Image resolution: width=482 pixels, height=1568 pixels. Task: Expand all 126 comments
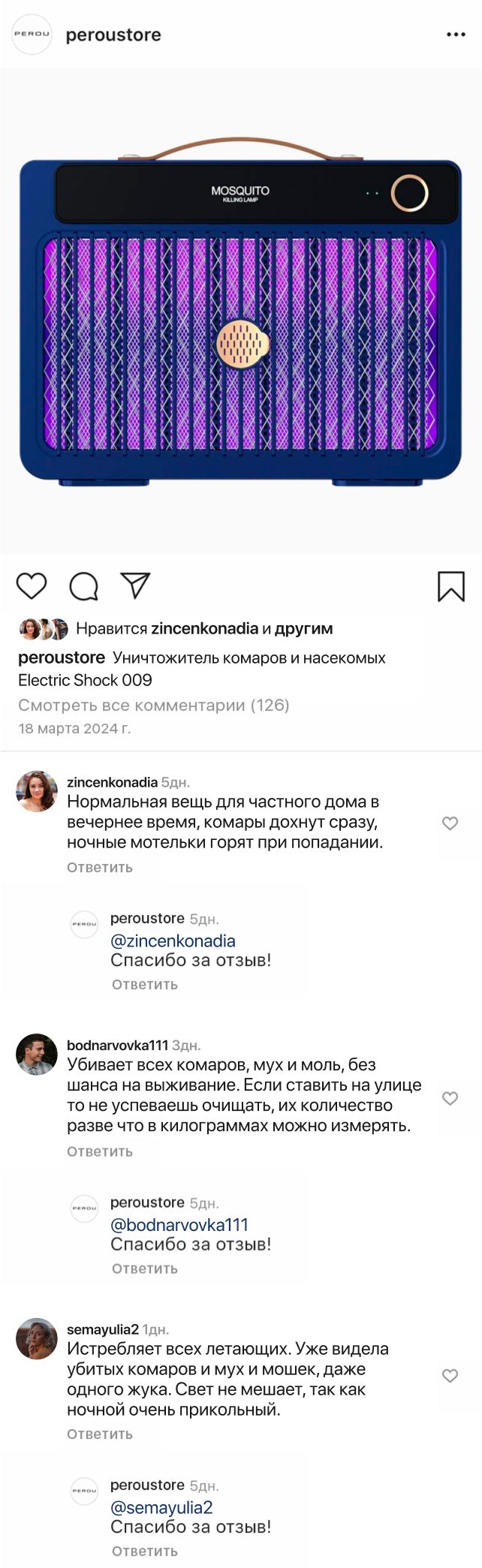pos(153,705)
